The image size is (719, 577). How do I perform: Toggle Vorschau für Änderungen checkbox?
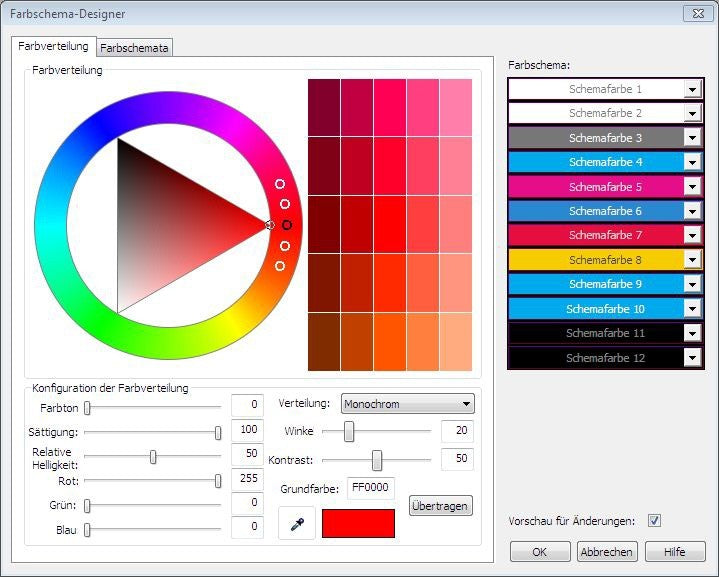click(x=654, y=521)
